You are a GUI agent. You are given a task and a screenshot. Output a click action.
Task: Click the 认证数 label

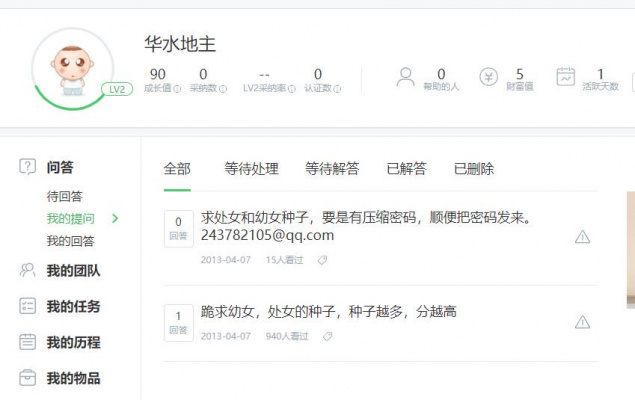[x=318, y=88]
